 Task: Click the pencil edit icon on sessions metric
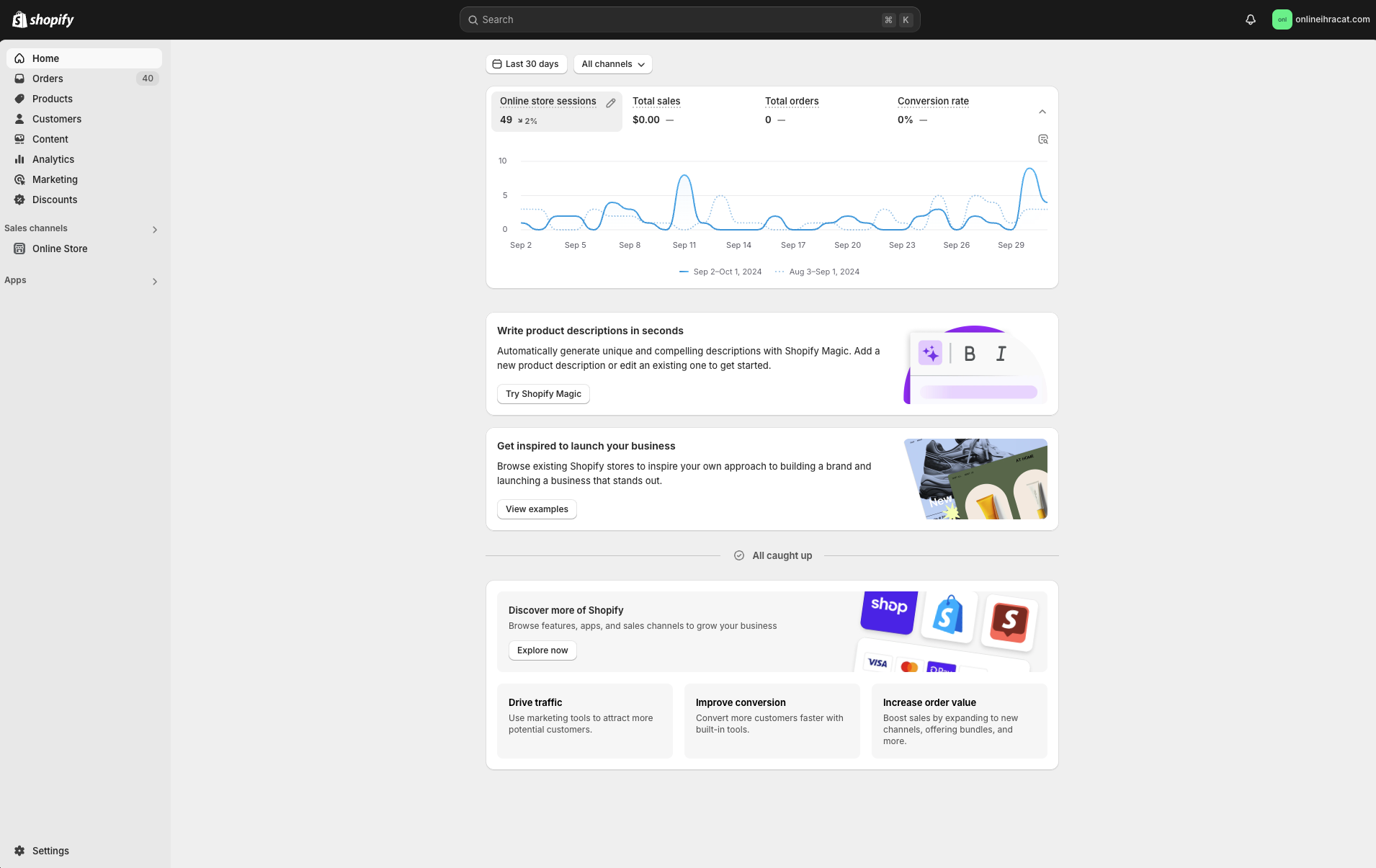pyautogui.click(x=611, y=103)
